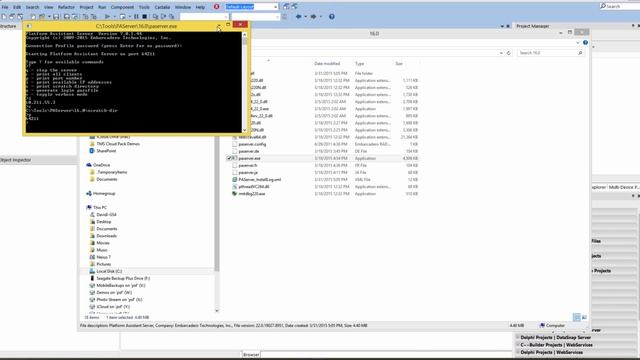The height and width of the screenshot is (360, 640).
Task: Click the Run arrow toolbar icon
Action: [x=107, y=16]
